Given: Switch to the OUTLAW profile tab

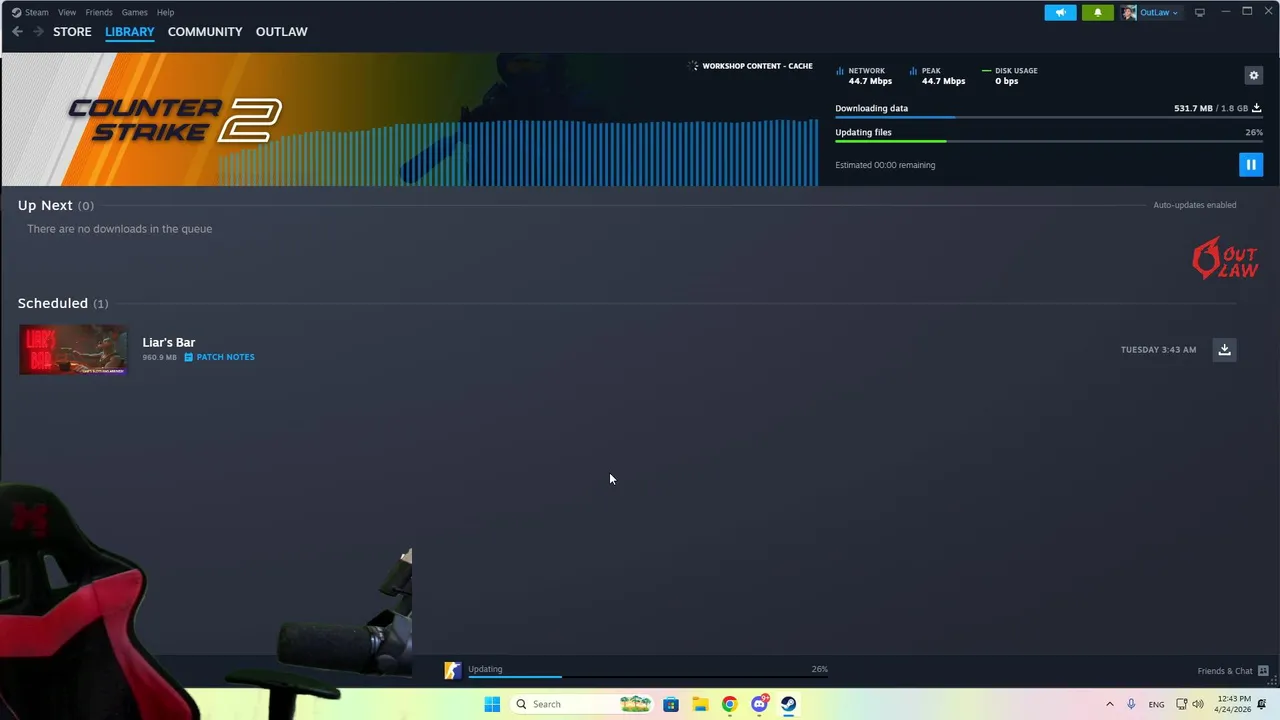Looking at the screenshot, I should (281, 32).
